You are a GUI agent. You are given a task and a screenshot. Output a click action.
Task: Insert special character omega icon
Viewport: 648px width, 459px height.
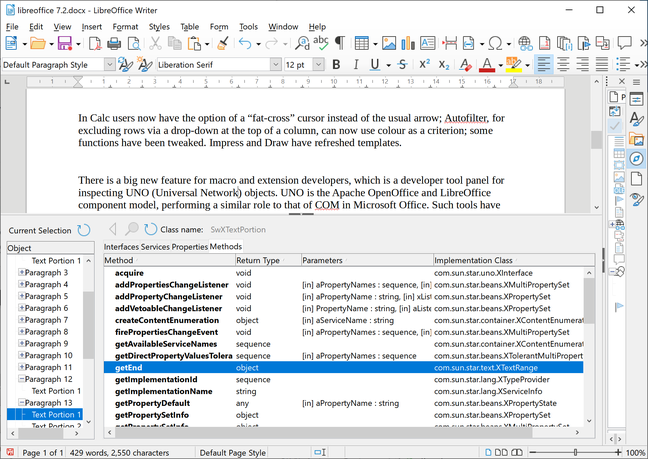[x=495, y=43]
